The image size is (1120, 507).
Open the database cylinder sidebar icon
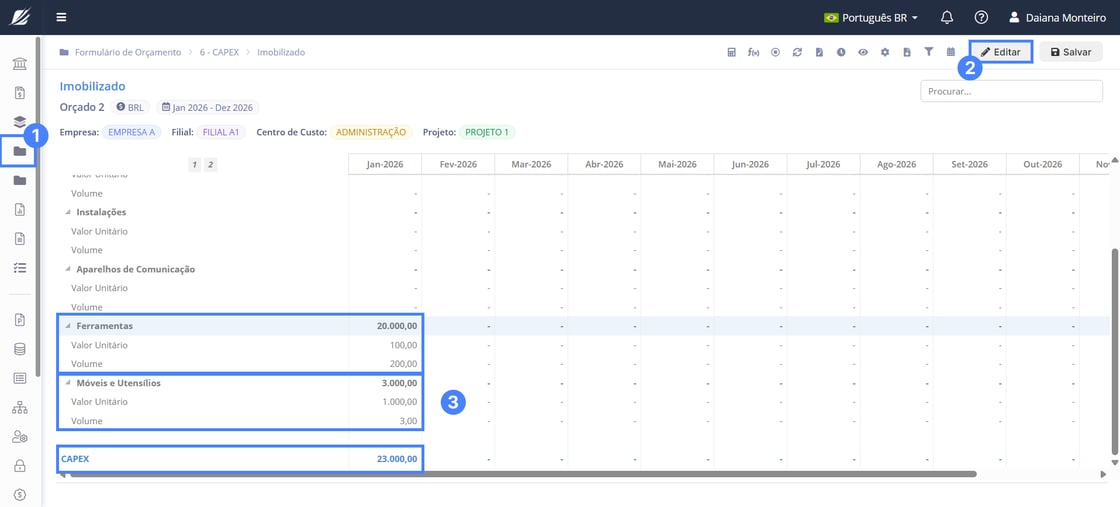[20, 349]
